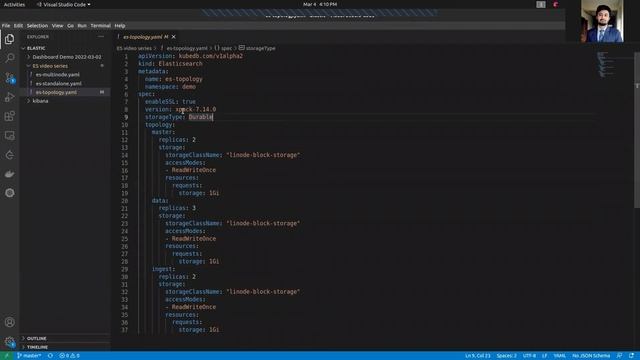Image resolution: width=640 pixels, height=360 pixels.
Task: Click Ln 9, Col 23 cursor position indicator
Action: (x=478, y=356)
